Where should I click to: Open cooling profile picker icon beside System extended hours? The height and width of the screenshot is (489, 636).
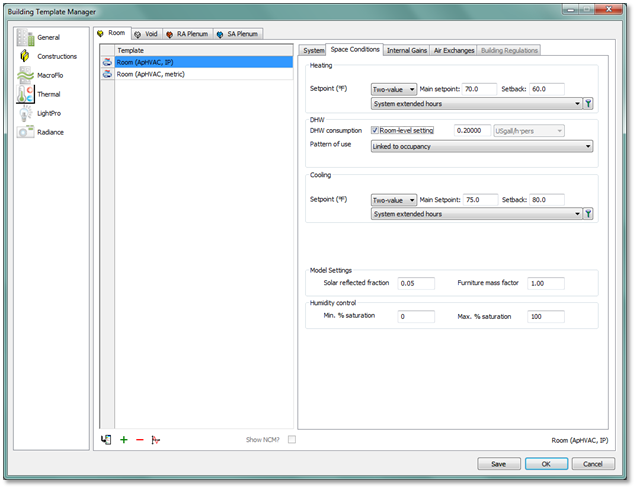(x=588, y=213)
